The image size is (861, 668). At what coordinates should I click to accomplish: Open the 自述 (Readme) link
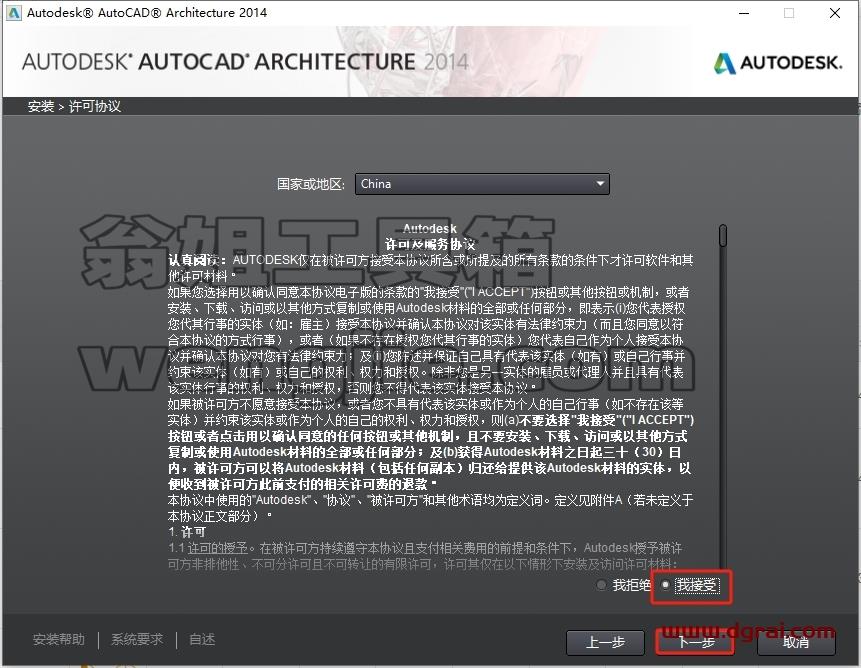pyautogui.click(x=202, y=639)
